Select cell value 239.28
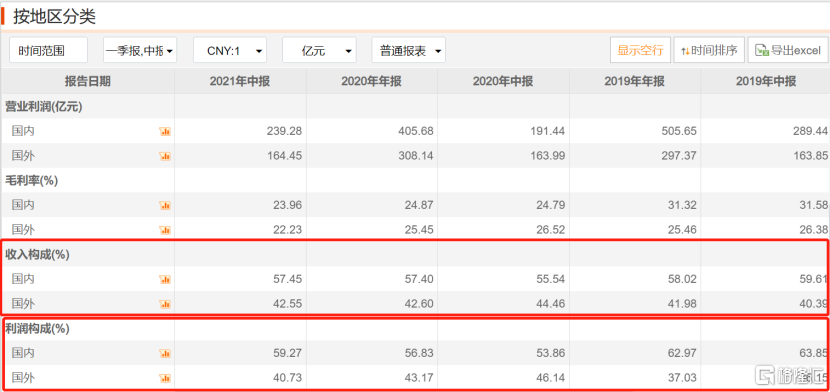Screen dimensions: 830x392 click(x=285, y=131)
